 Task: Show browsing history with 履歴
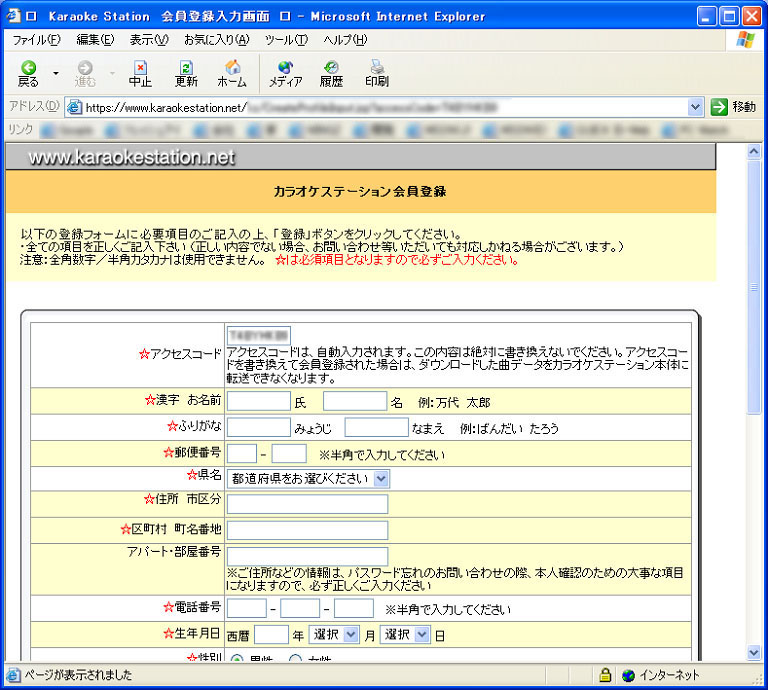click(x=331, y=74)
